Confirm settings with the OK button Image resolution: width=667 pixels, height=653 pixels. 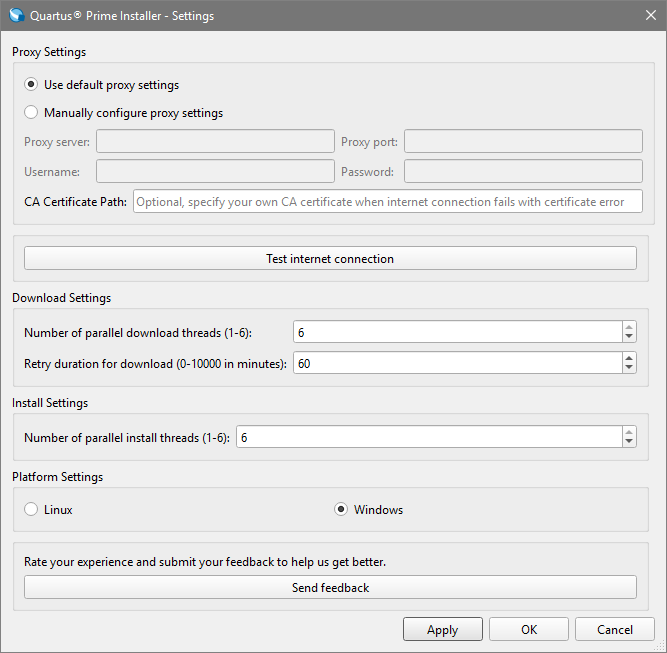pyautogui.click(x=529, y=630)
